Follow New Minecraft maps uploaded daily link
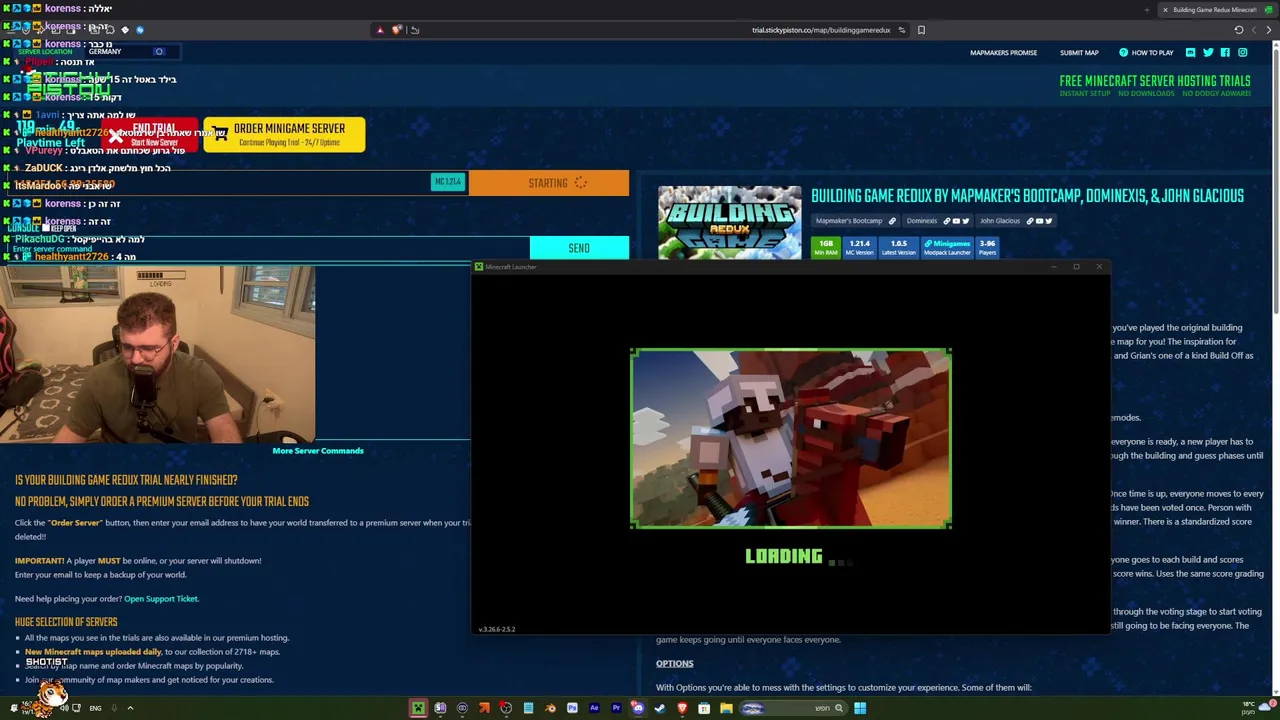Viewport: 1280px width, 720px height. tap(93, 652)
